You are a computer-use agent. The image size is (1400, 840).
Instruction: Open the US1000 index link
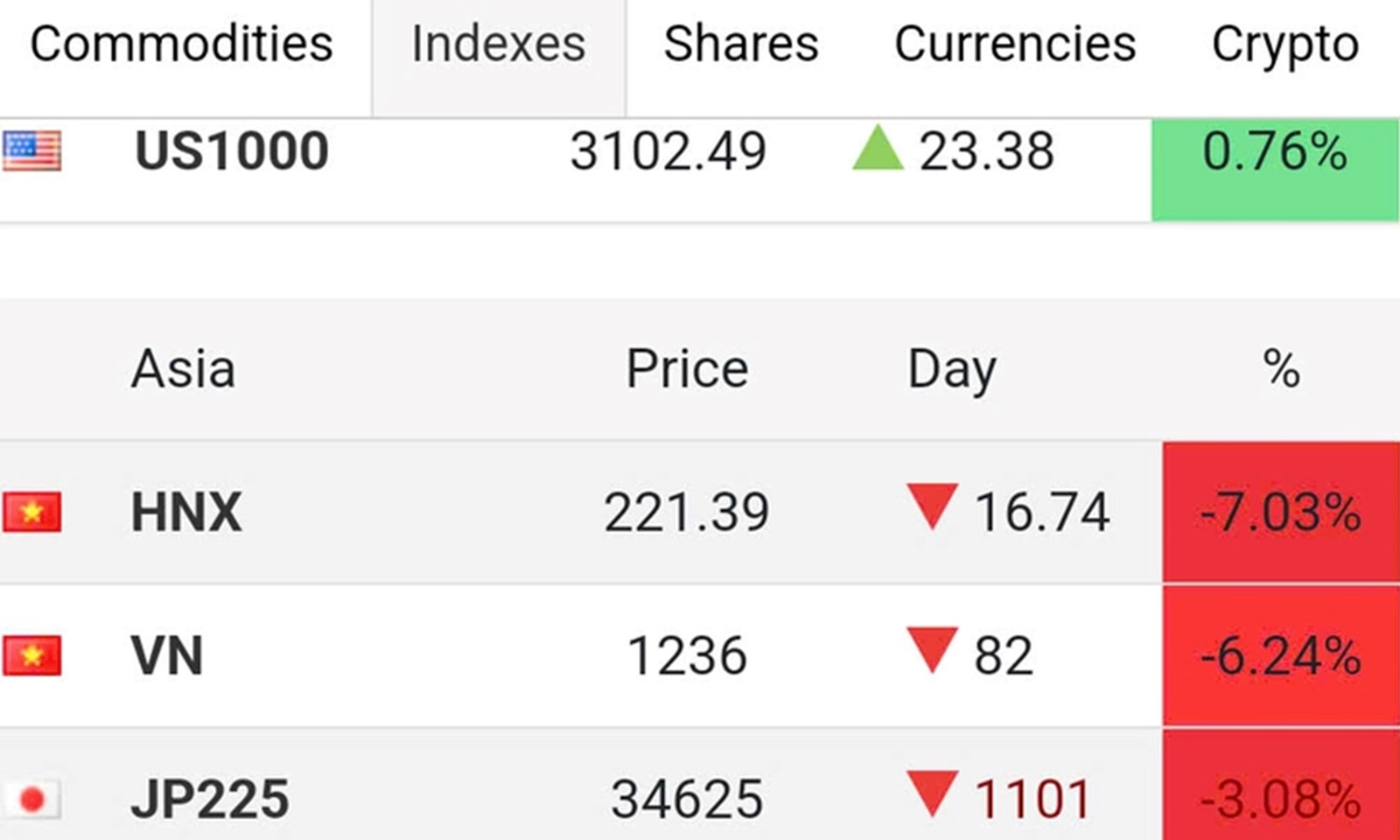(x=232, y=150)
